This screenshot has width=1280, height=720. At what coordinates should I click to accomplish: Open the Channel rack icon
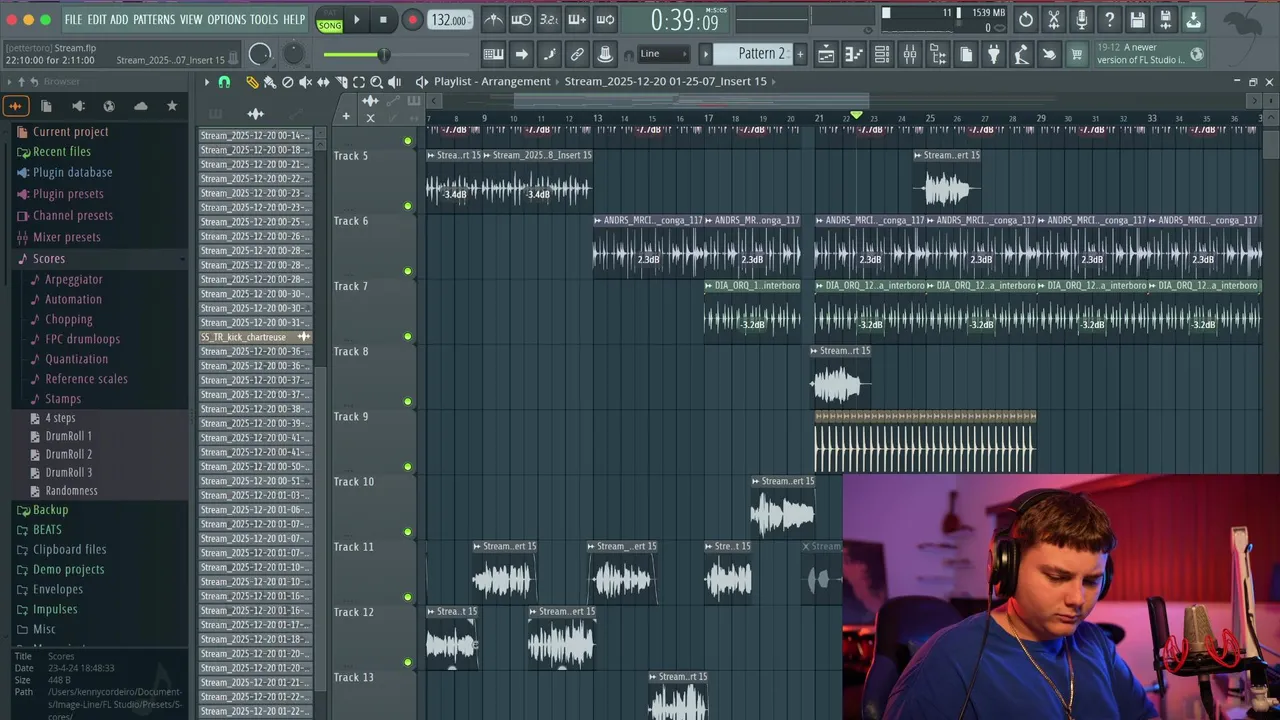click(x=882, y=54)
